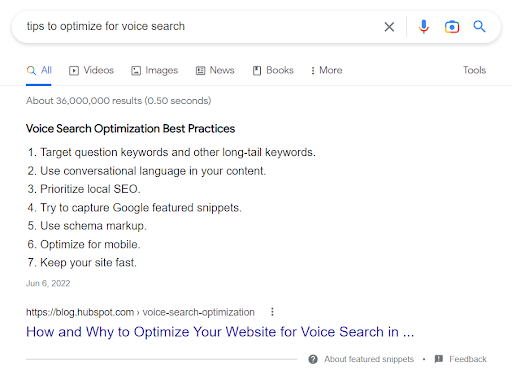Expand the Tools filter options

(x=474, y=70)
